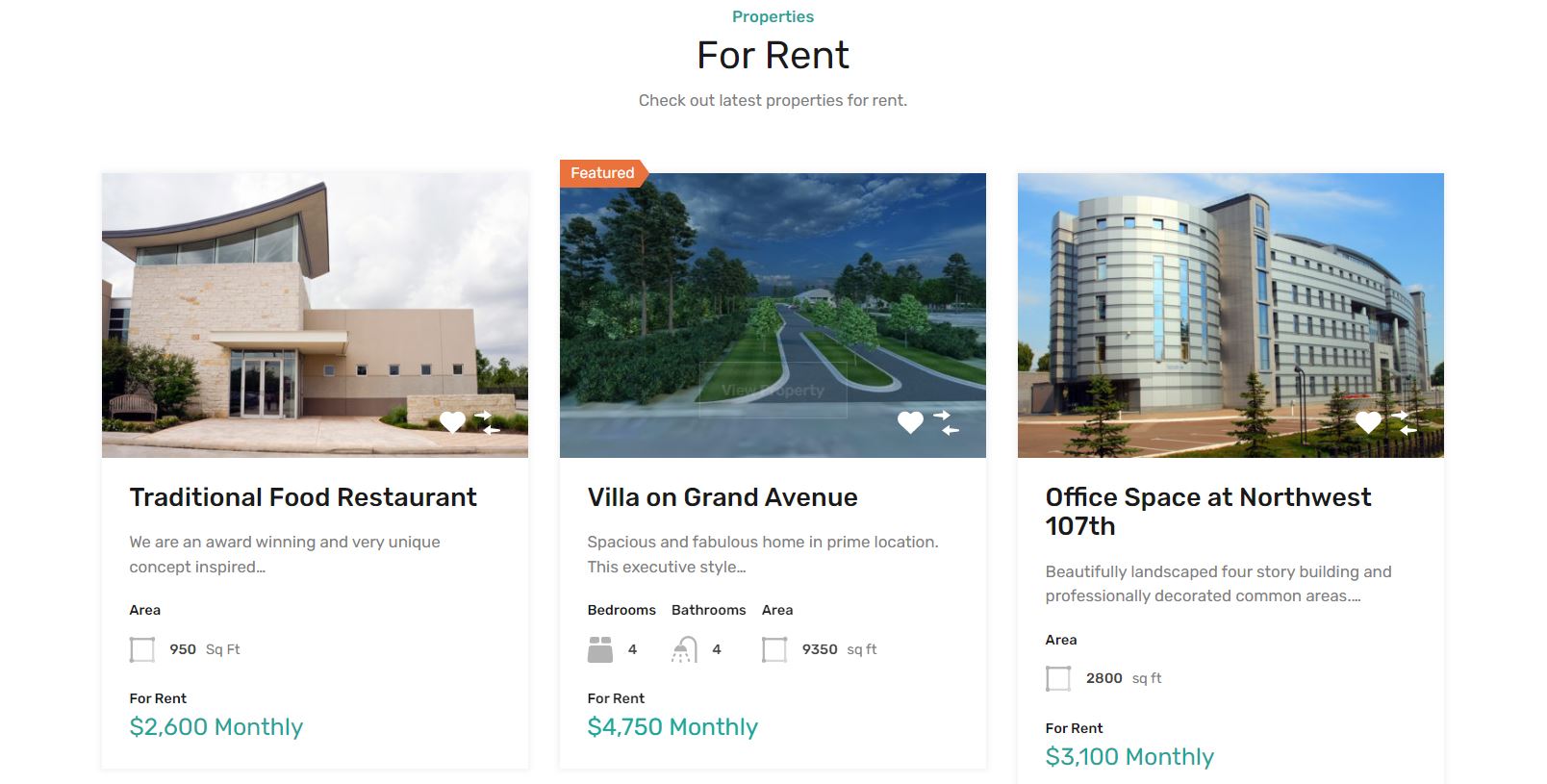Image resolution: width=1547 pixels, height=784 pixels.
Task: Open the Traditional Food Restaurant title link
Action: pyautogui.click(x=303, y=497)
